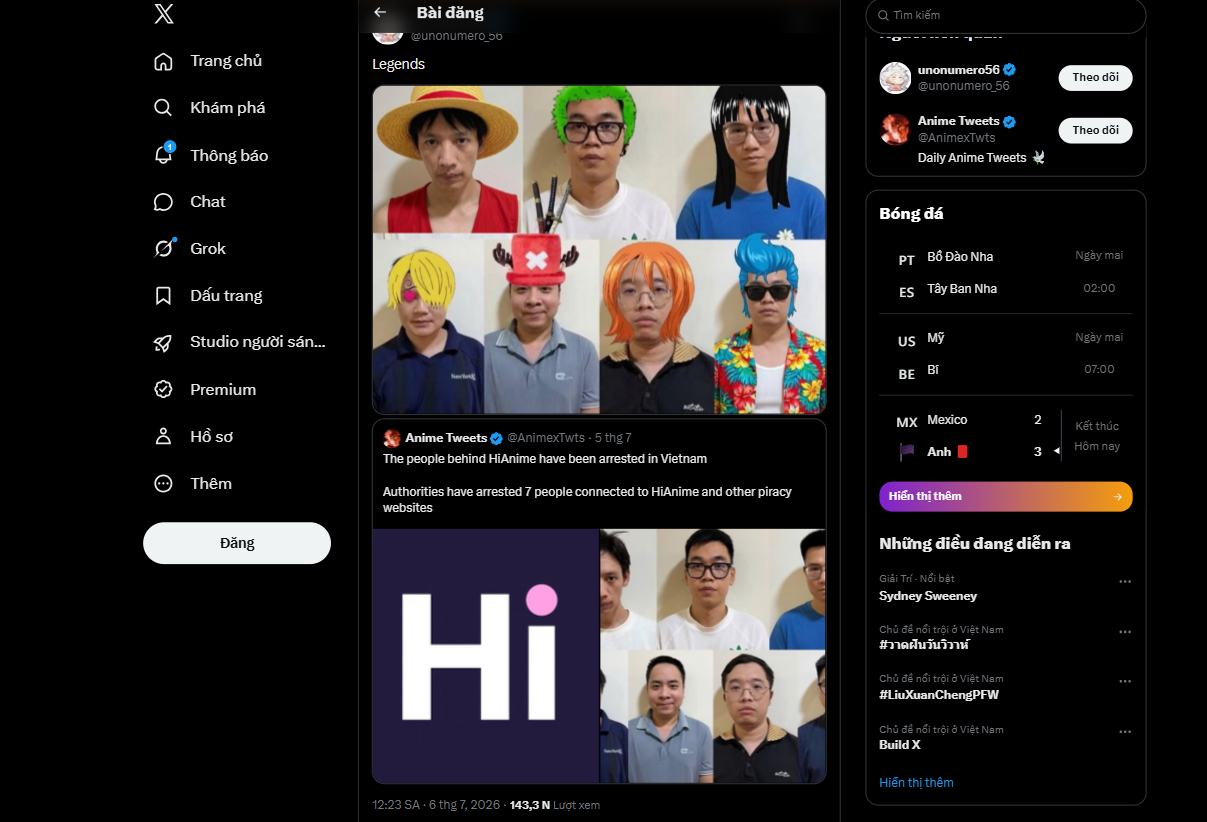Image resolution: width=1207 pixels, height=822 pixels.
Task: Open more options for #วาดฝันวิวาห์ trend
Action: click(1125, 631)
